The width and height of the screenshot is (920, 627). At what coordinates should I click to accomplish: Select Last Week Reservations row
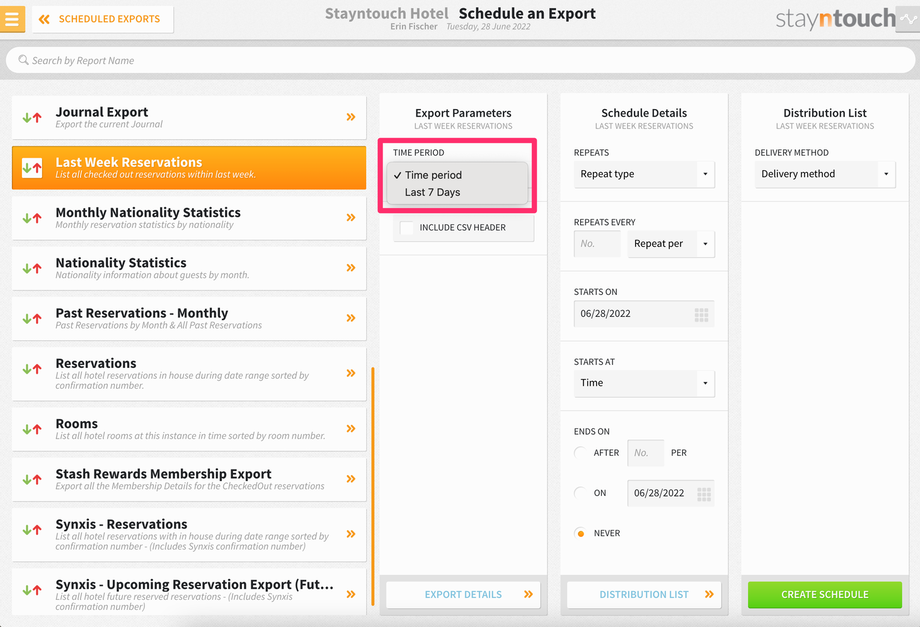pyautogui.click(x=189, y=168)
